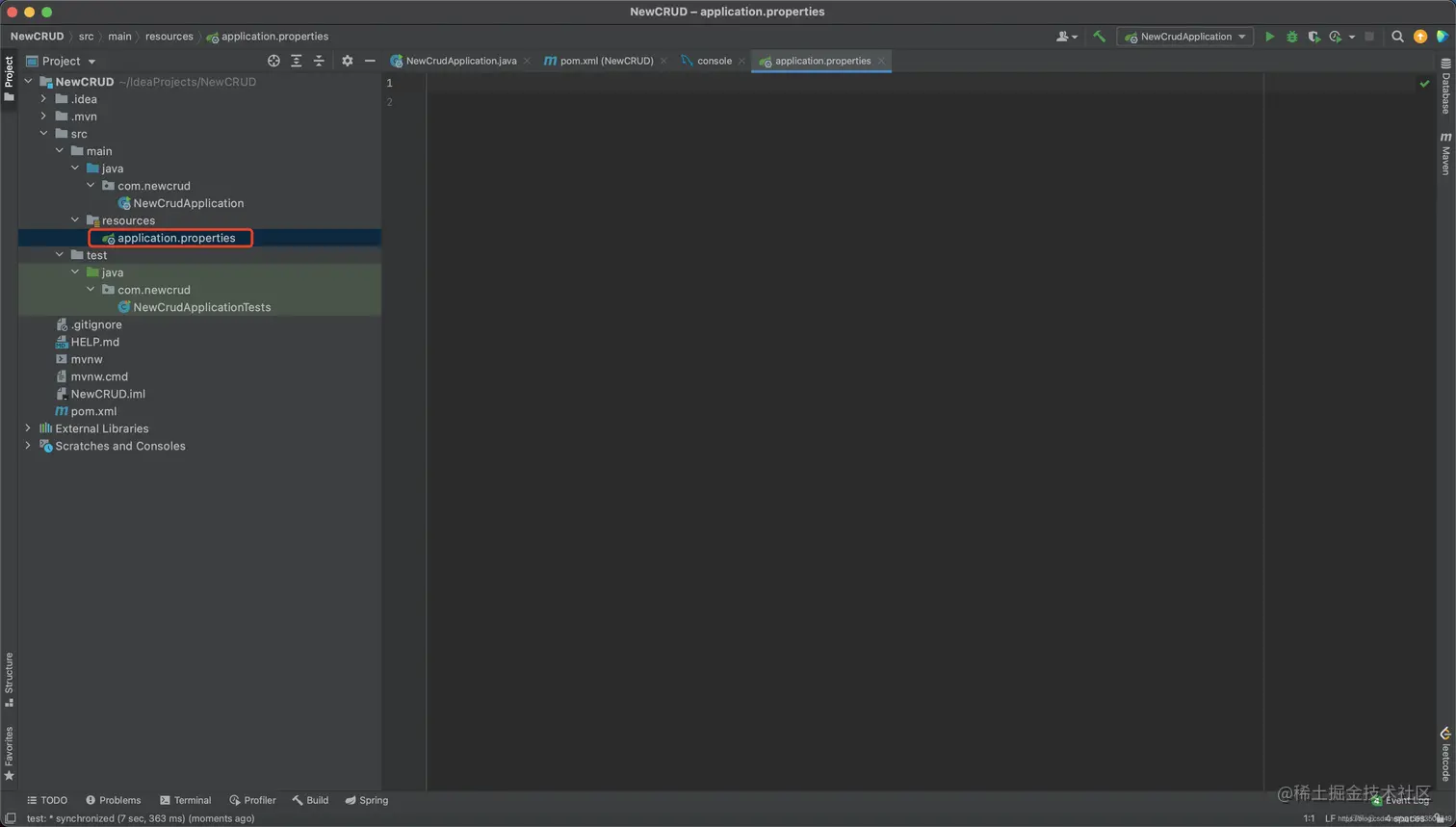Click the 1:1 caret position indicator
1456x827 pixels.
tap(1309, 818)
